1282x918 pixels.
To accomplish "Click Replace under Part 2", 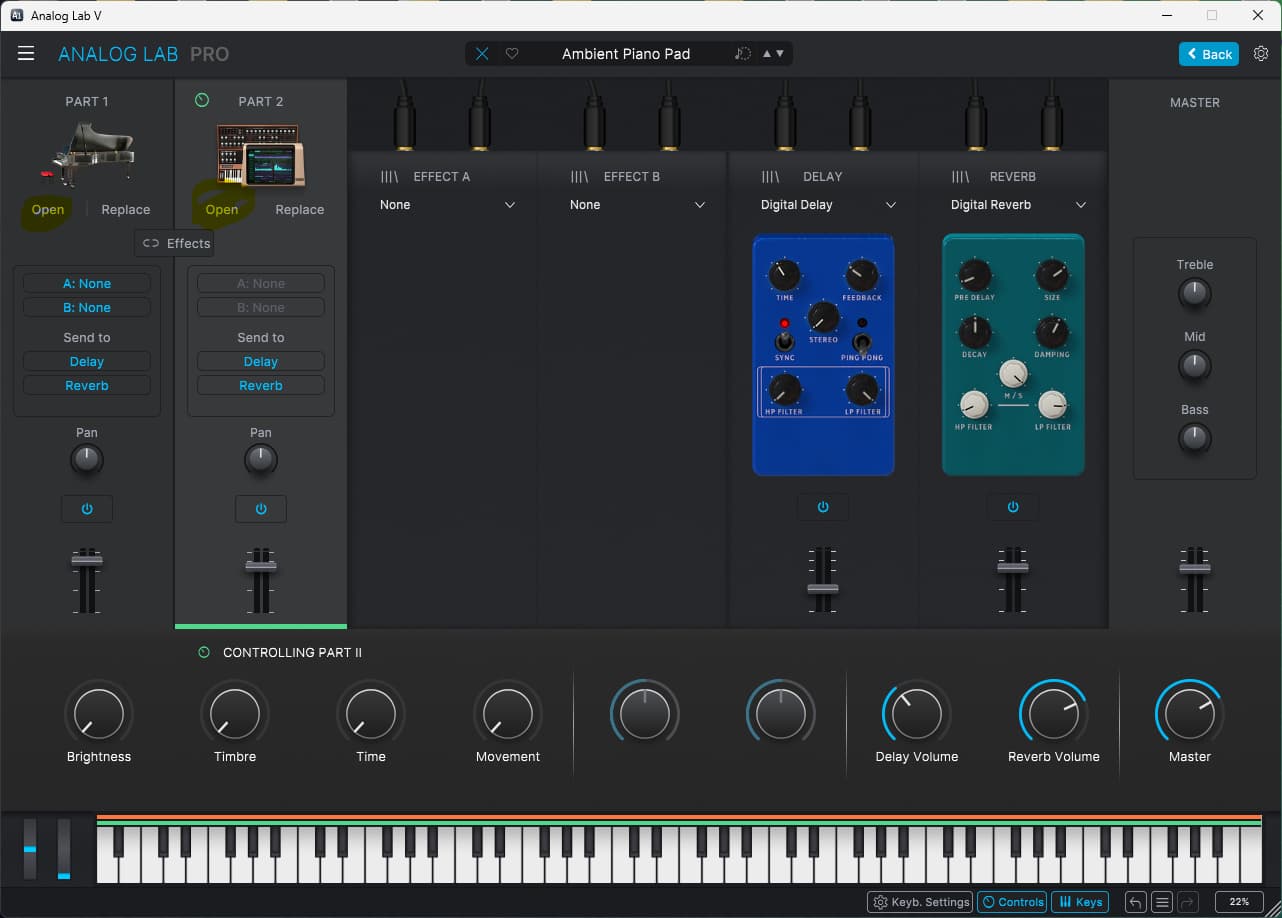I will click(x=299, y=210).
